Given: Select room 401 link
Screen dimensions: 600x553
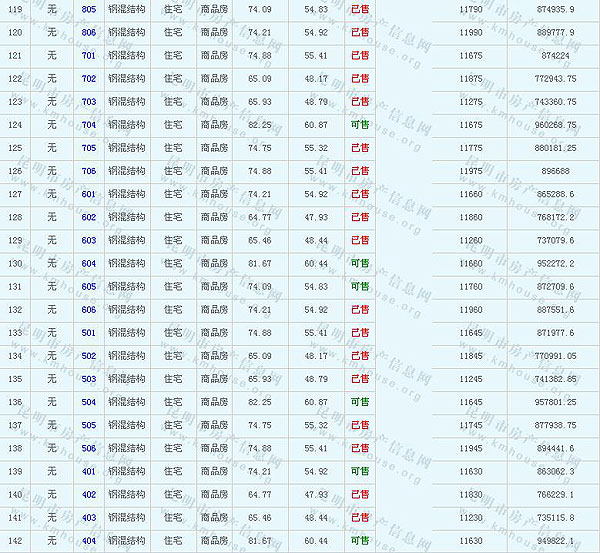Looking at the screenshot, I should 89,471.
